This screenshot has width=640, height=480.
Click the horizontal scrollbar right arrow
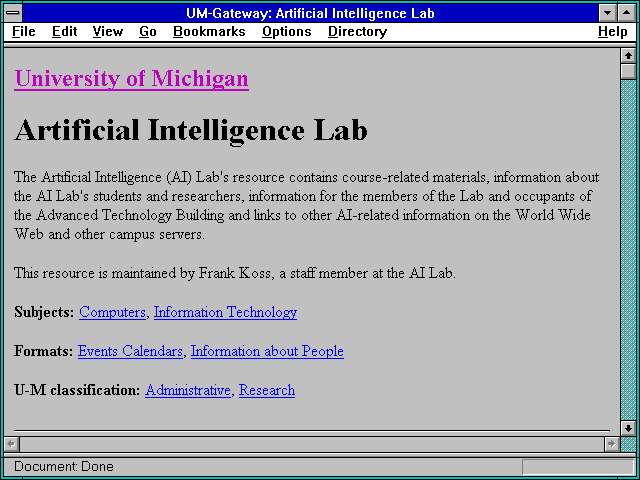click(x=612, y=444)
